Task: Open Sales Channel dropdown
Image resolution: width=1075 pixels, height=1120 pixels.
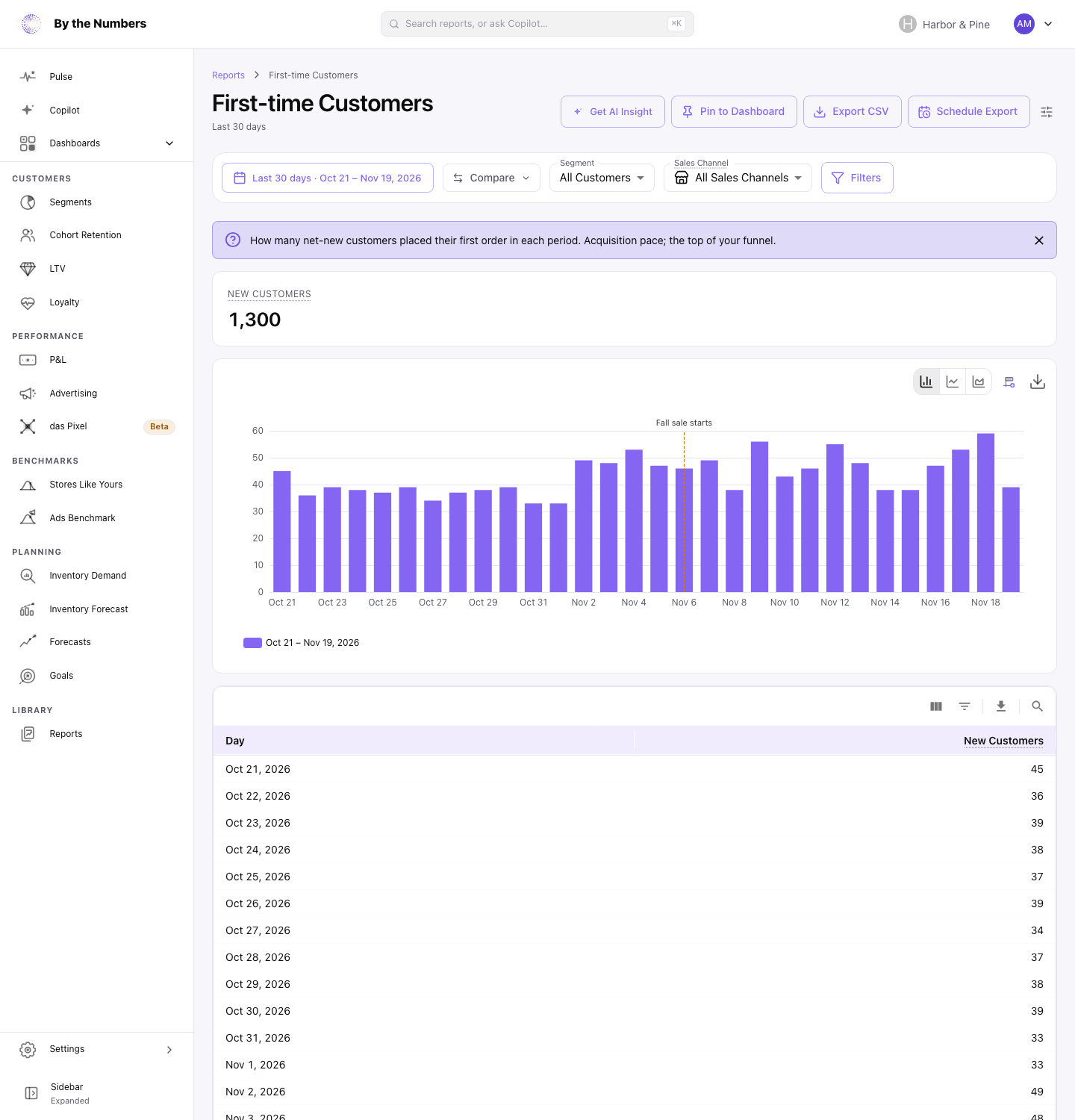Action: click(x=738, y=178)
